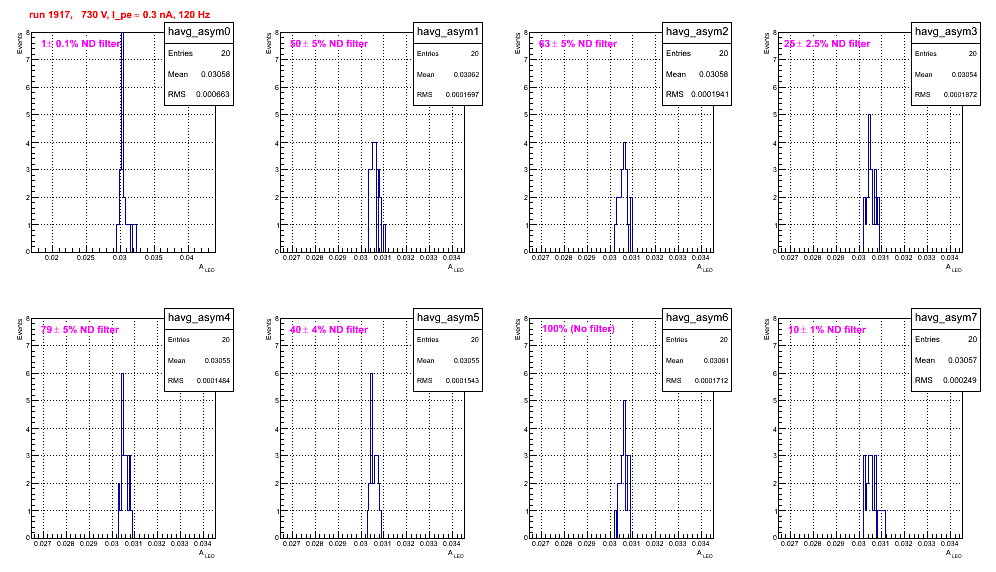Viewport: 996px width, 572px height.
Task: Select the havg_asym5 stats box title
Action: pyautogui.click(x=448, y=317)
